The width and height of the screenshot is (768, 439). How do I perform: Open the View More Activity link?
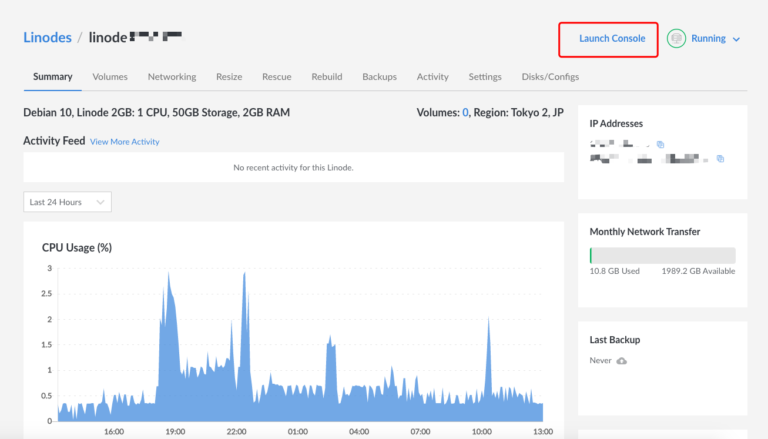[x=124, y=142]
